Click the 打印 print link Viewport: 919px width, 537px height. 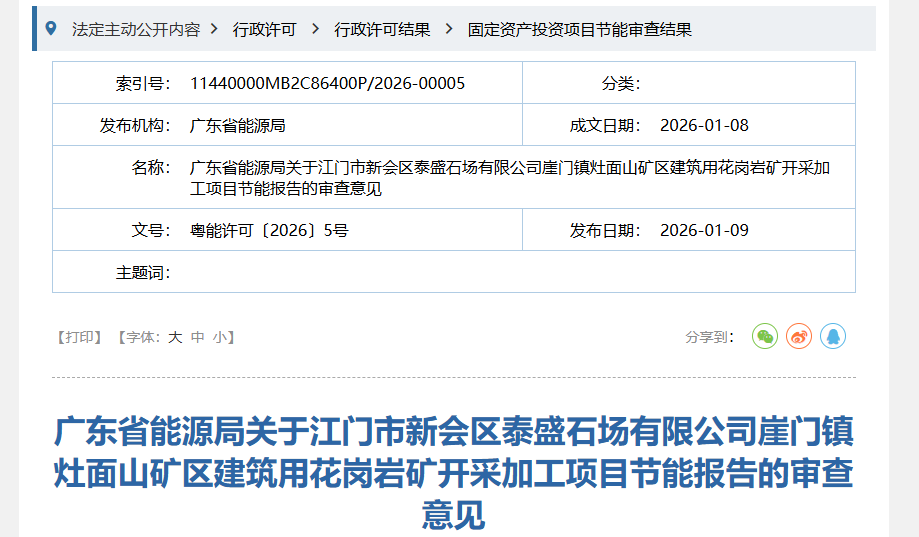click(84, 338)
